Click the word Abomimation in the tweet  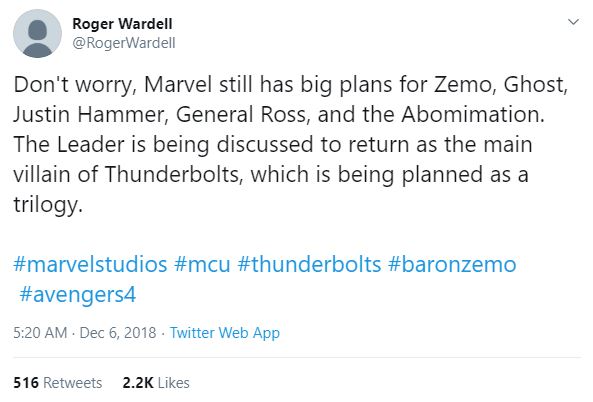point(473,114)
